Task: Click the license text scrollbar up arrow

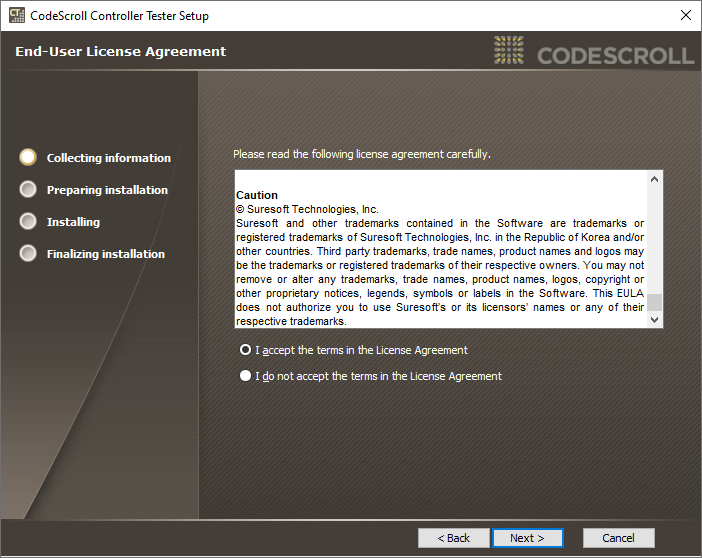Action: coord(655,180)
